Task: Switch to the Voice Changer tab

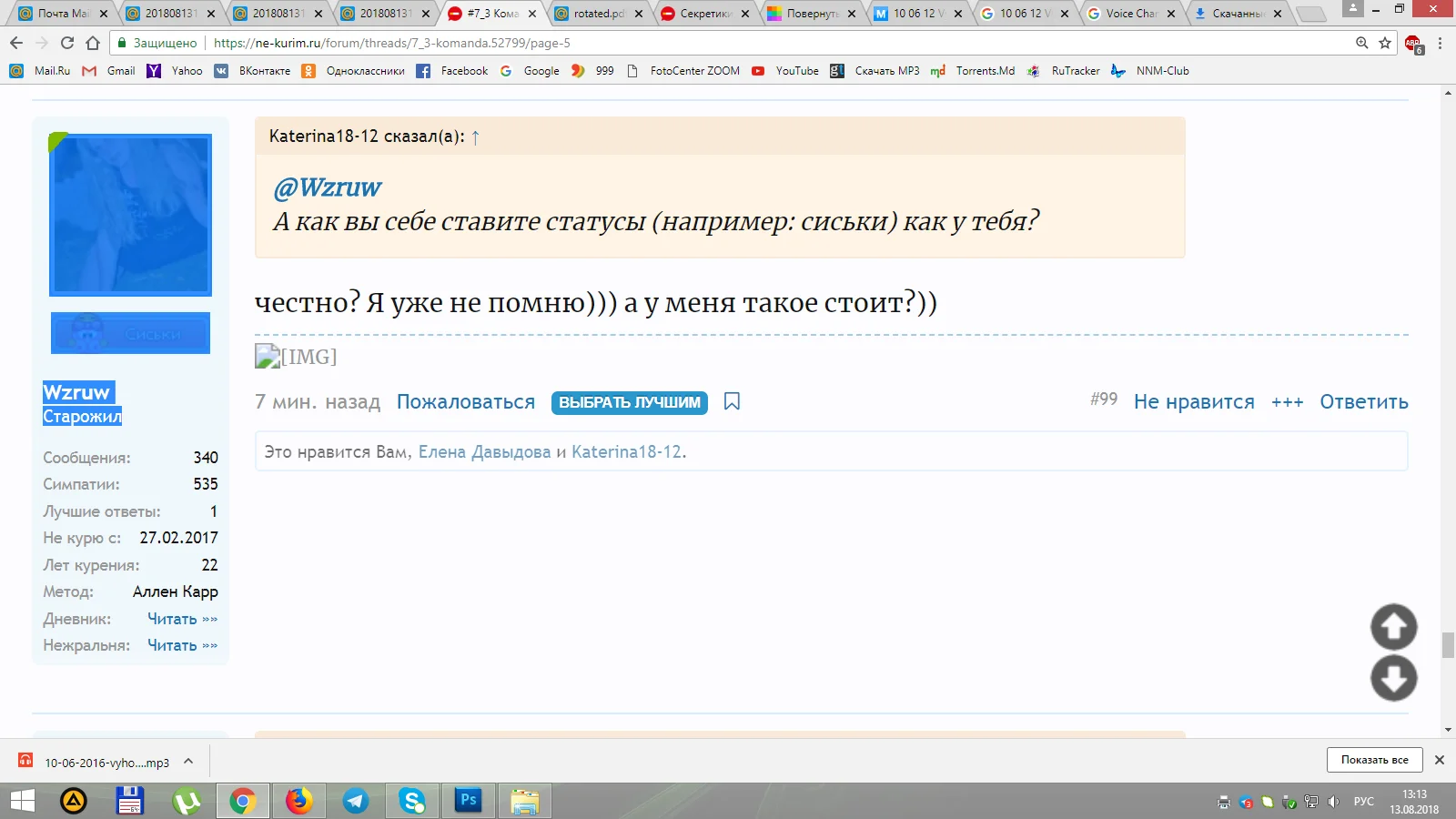Action: [1132, 14]
